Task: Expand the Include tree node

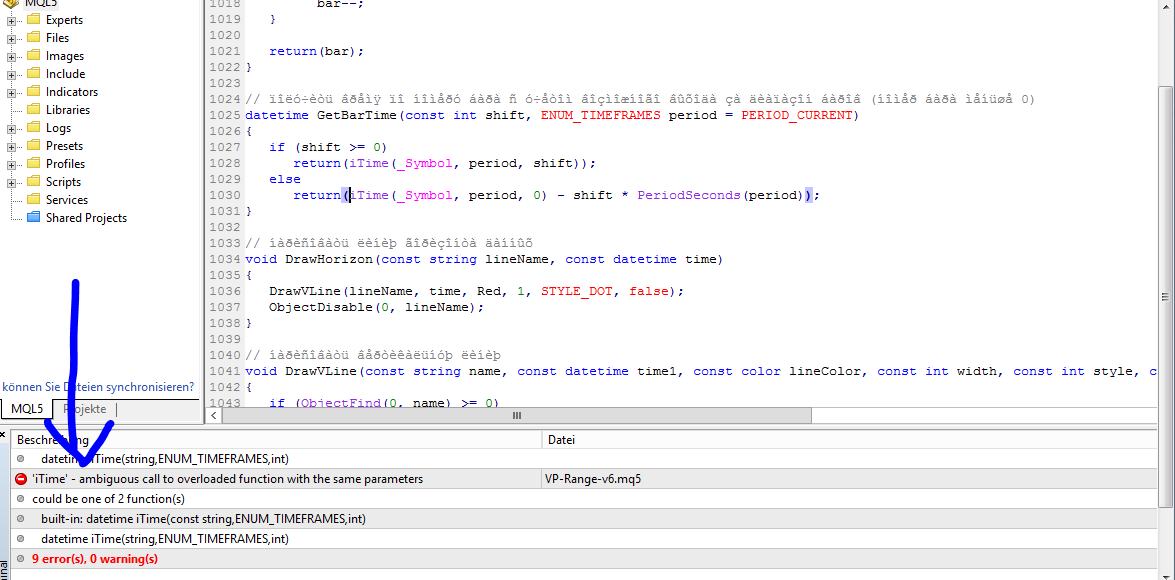Action: [11, 74]
